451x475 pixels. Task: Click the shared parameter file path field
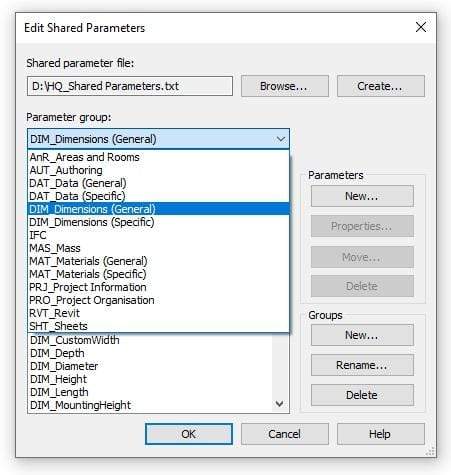(130, 86)
